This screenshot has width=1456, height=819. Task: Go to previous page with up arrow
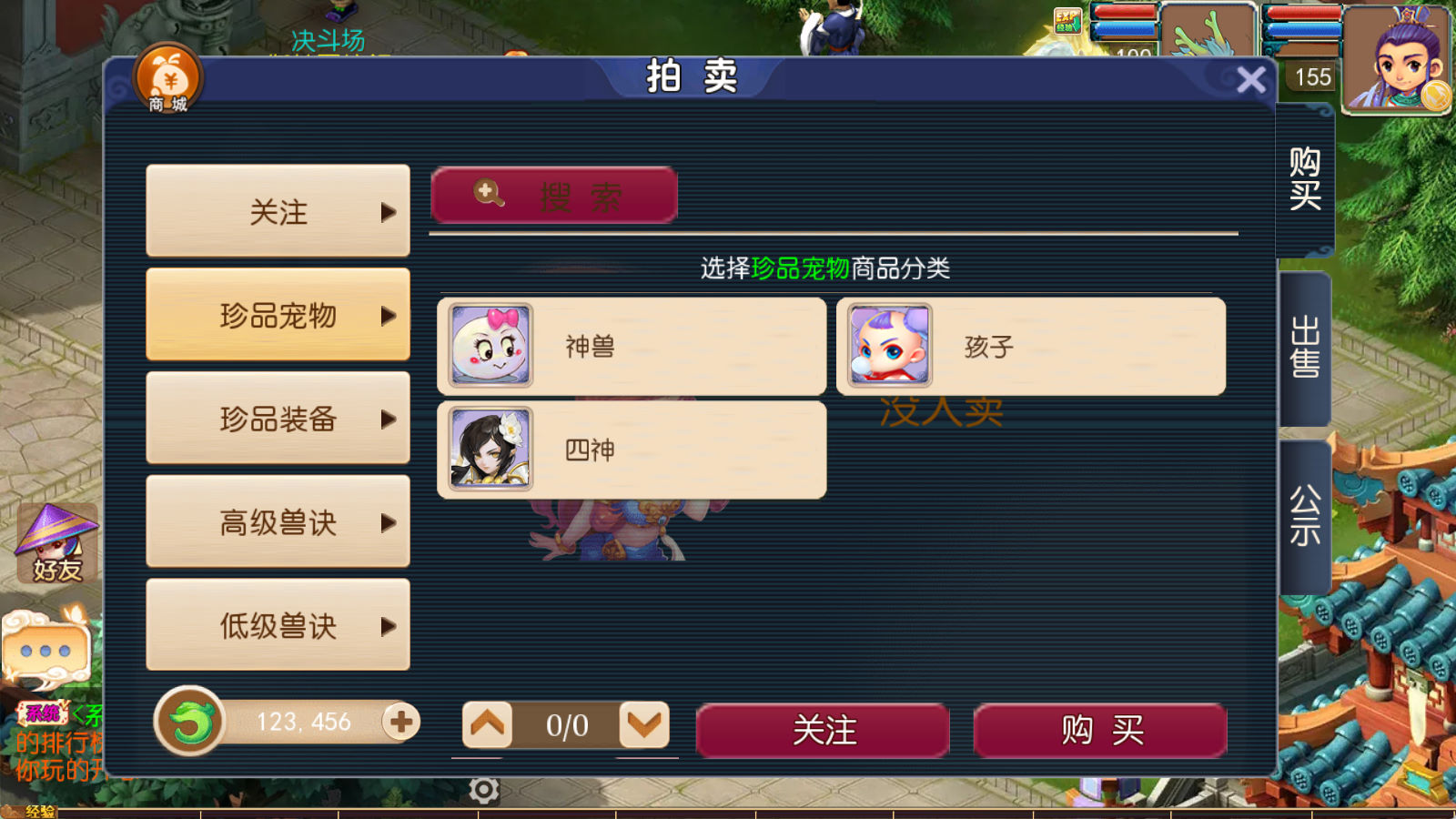pyautogui.click(x=487, y=725)
